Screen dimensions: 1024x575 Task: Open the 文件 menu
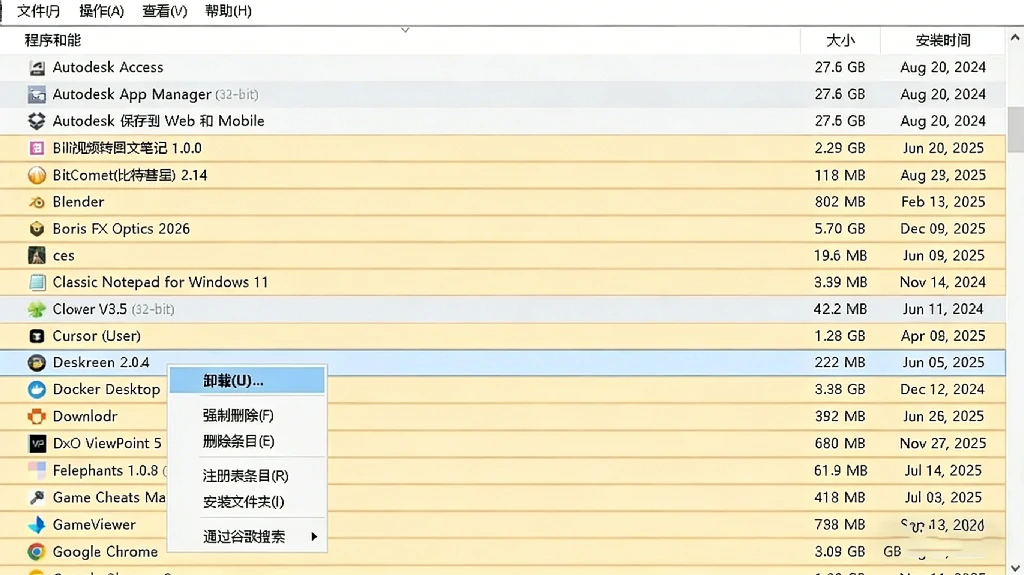tap(38, 11)
